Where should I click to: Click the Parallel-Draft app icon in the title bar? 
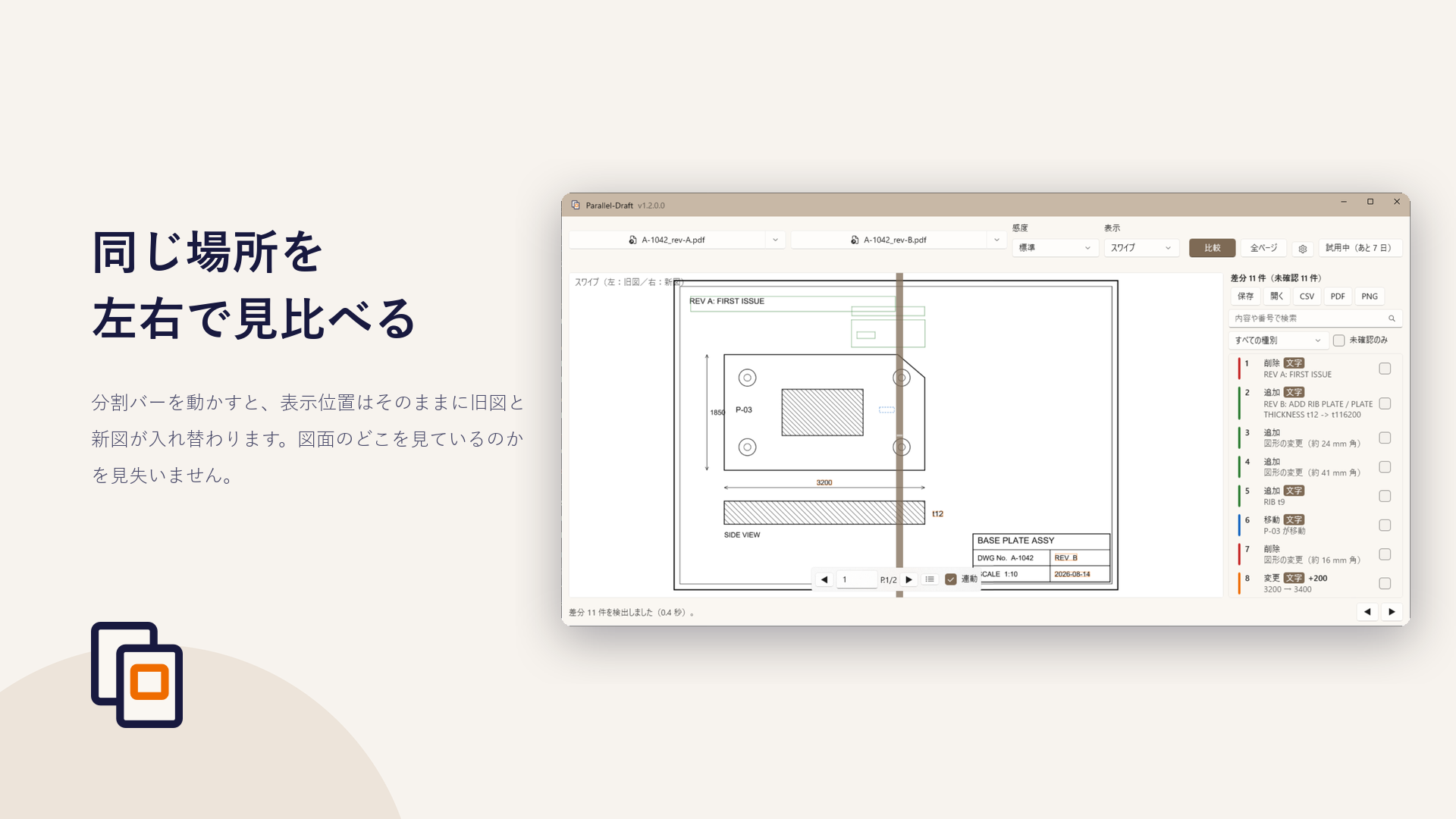pyautogui.click(x=576, y=206)
